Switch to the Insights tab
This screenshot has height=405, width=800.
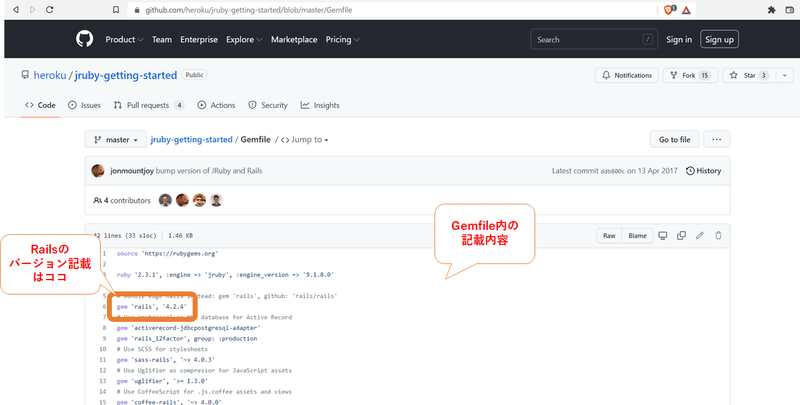[x=320, y=105]
